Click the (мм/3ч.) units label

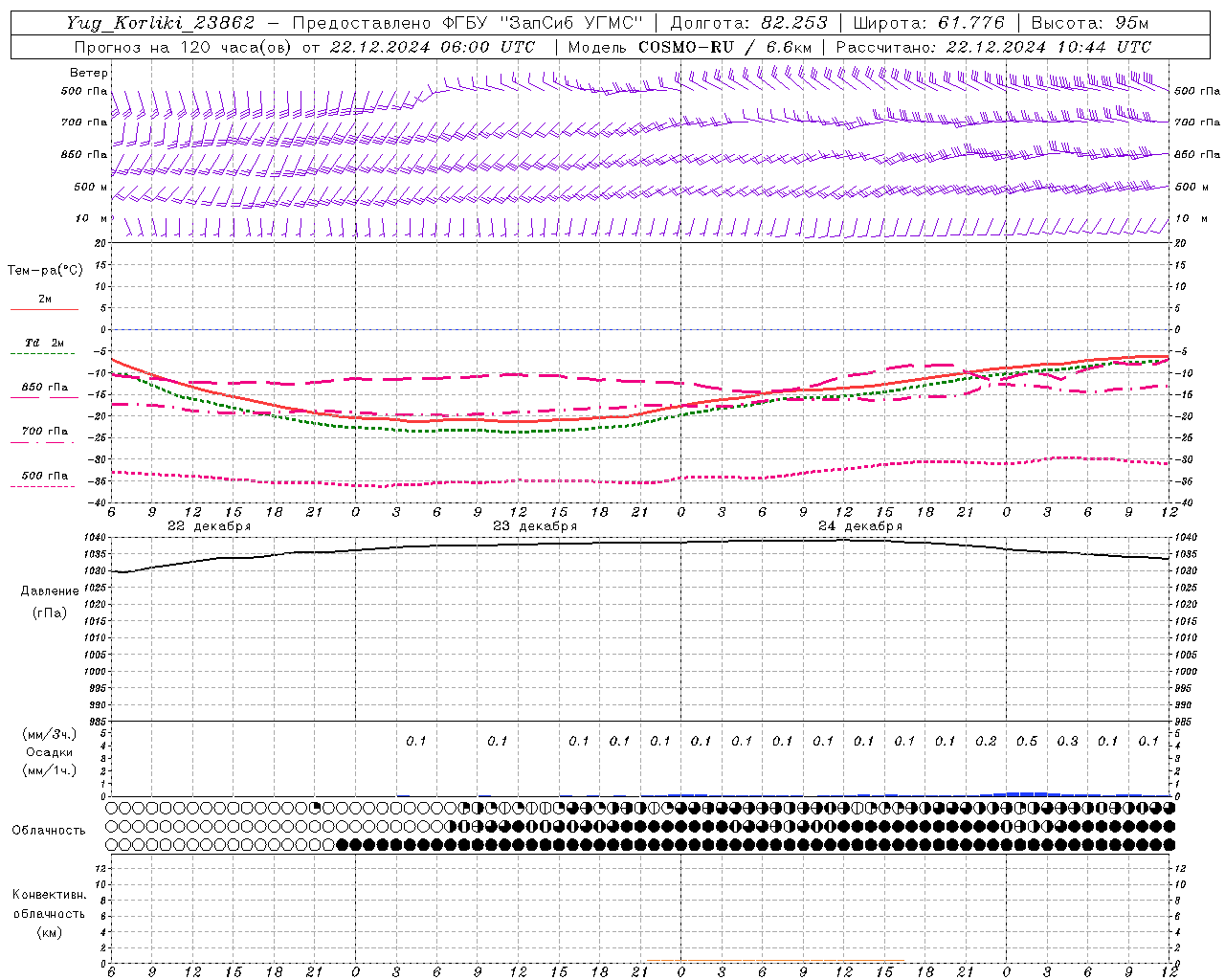[x=50, y=734]
